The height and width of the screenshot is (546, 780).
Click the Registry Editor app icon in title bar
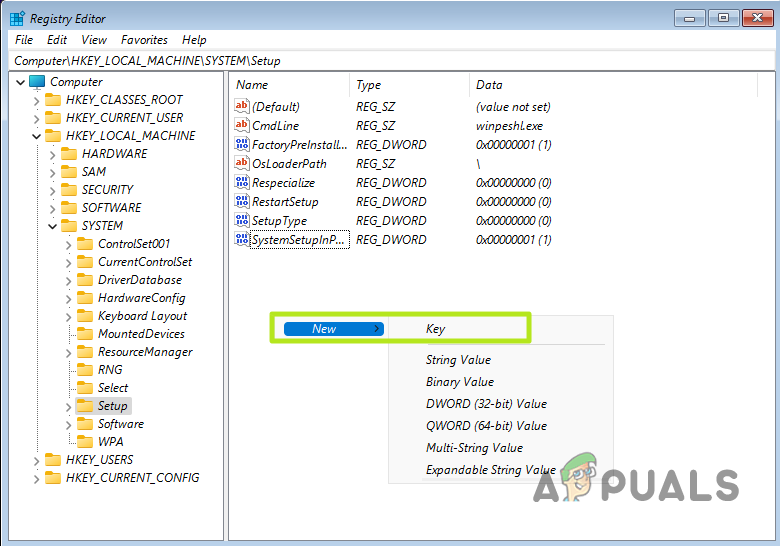(x=17, y=18)
